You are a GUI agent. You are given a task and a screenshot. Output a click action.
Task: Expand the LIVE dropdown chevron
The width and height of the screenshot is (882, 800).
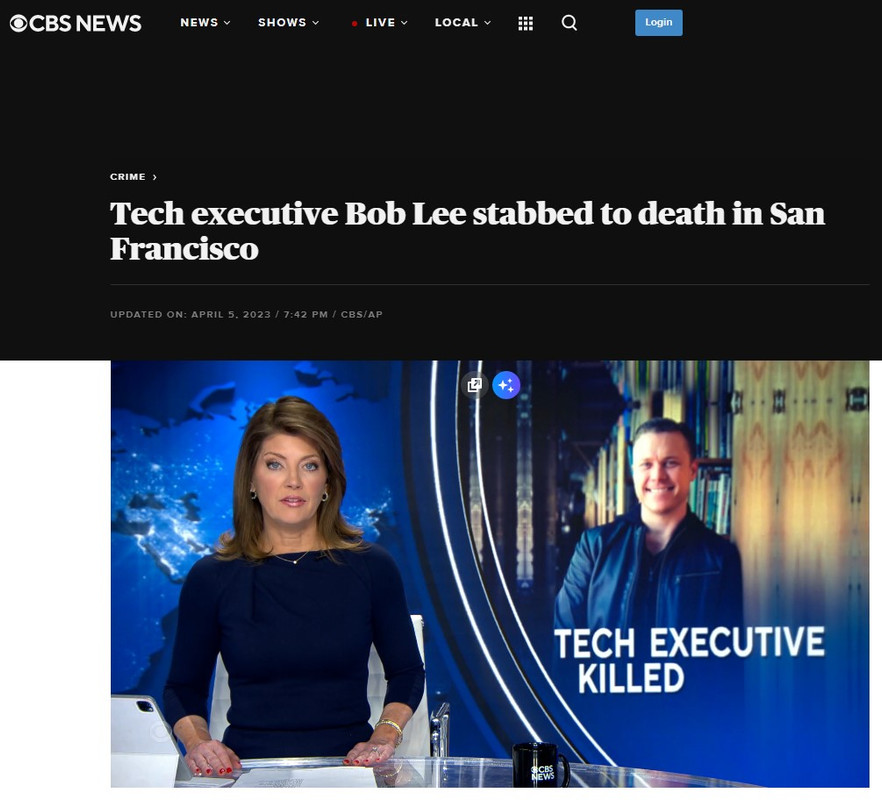[x=404, y=23]
